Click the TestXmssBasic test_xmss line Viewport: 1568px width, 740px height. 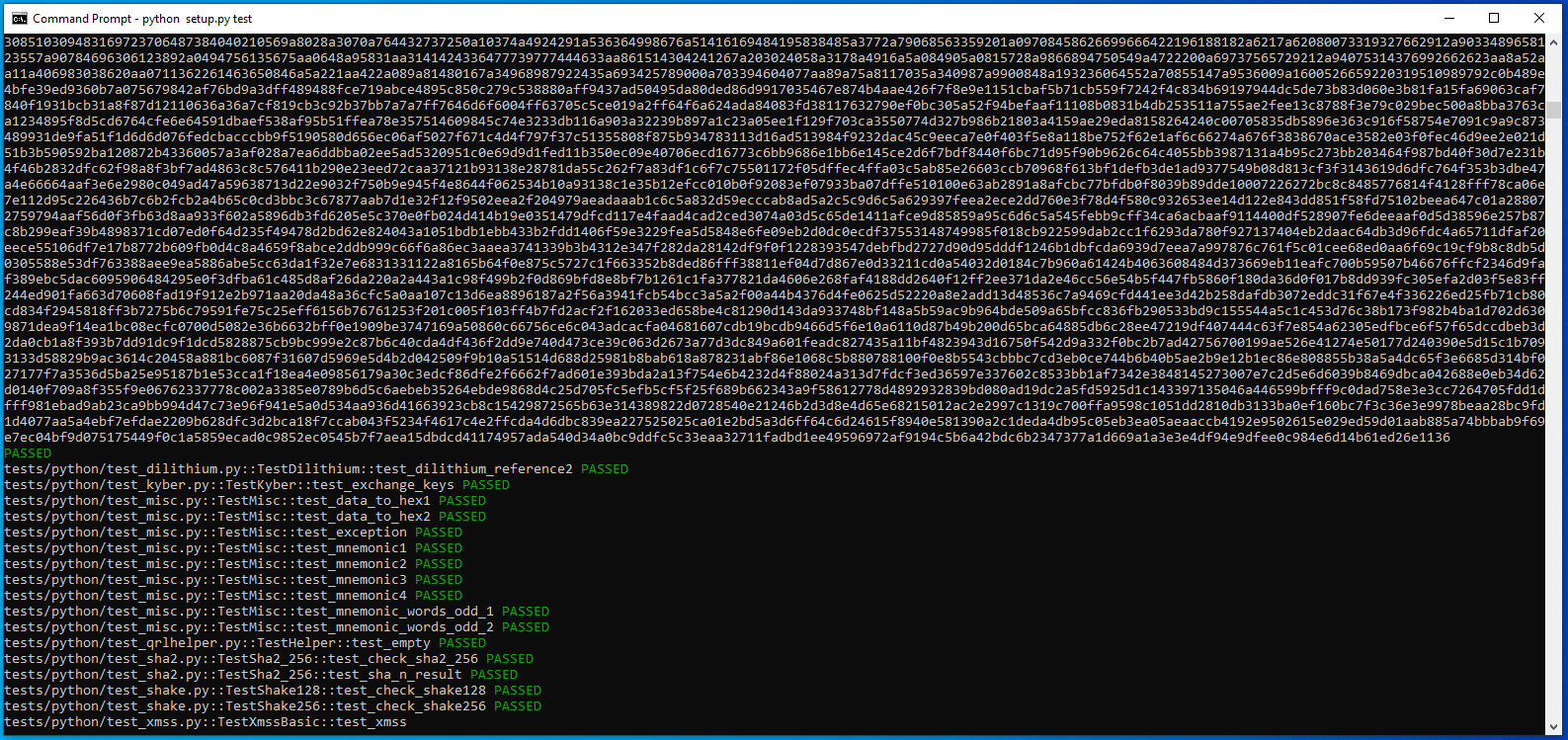pos(206,722)
